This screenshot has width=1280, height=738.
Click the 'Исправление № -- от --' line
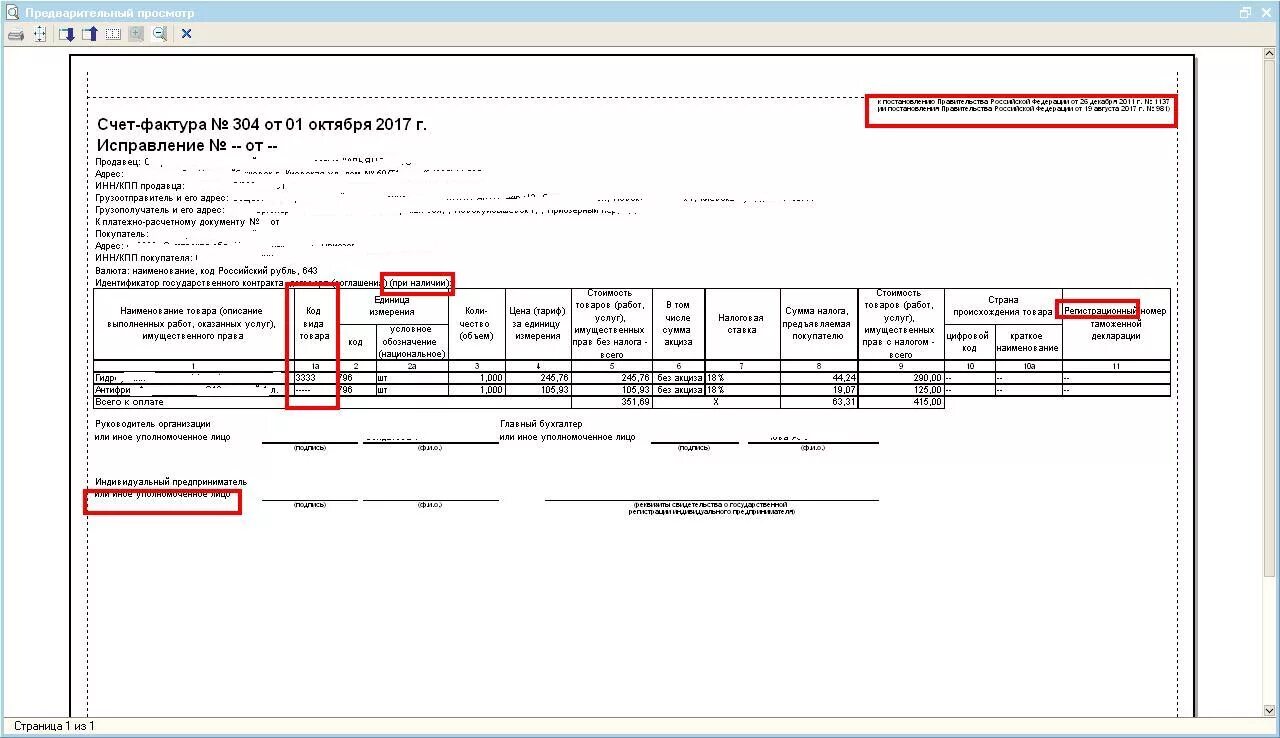187,146
